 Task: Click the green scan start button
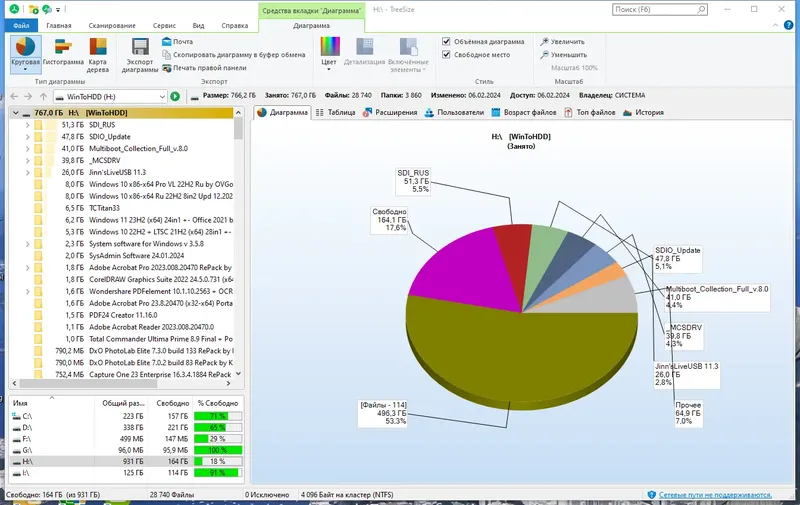pyautogui.click(x=175, y=96)
